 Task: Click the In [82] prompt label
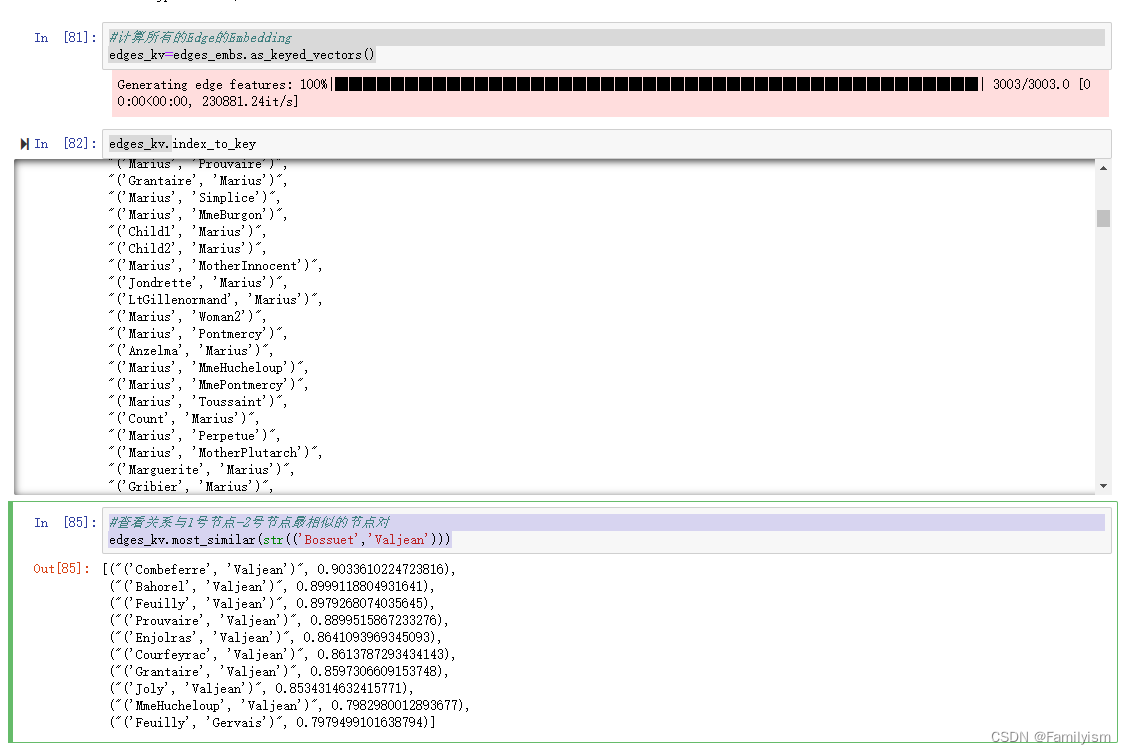point(65,143)
